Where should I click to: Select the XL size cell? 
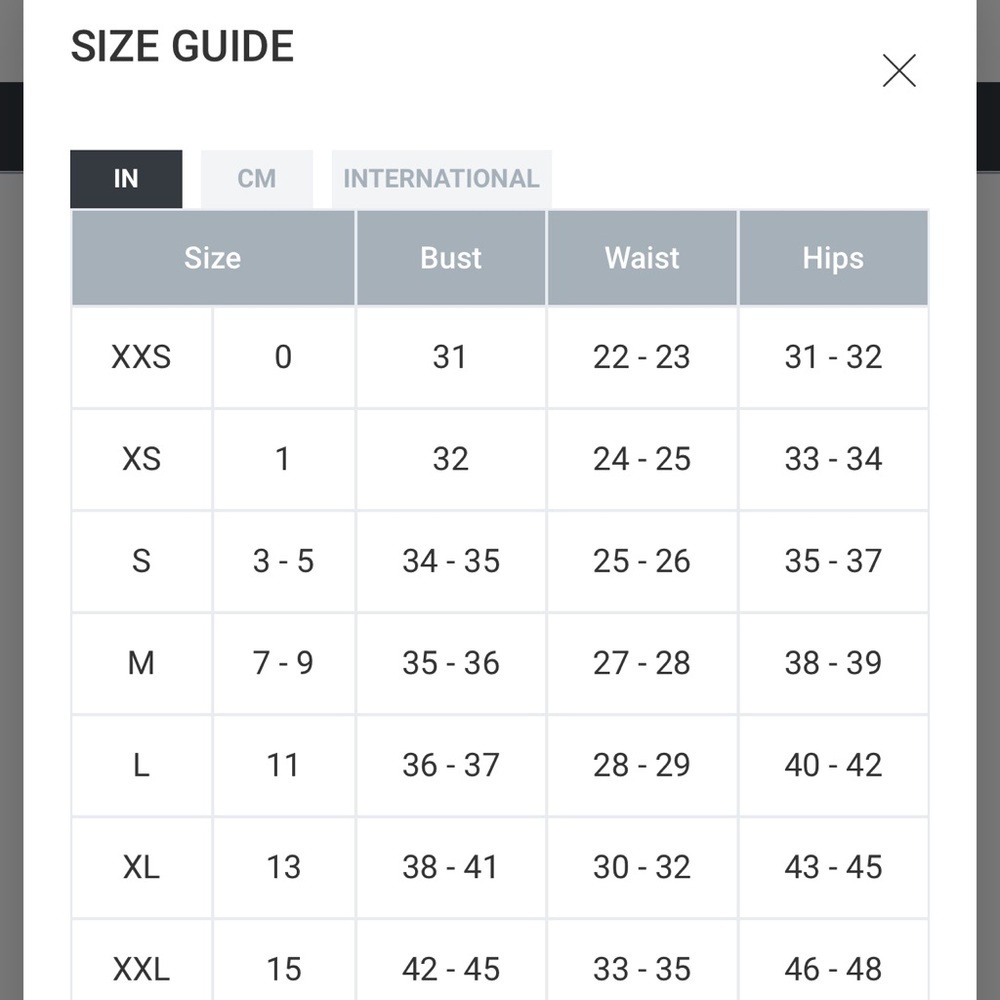141,867
